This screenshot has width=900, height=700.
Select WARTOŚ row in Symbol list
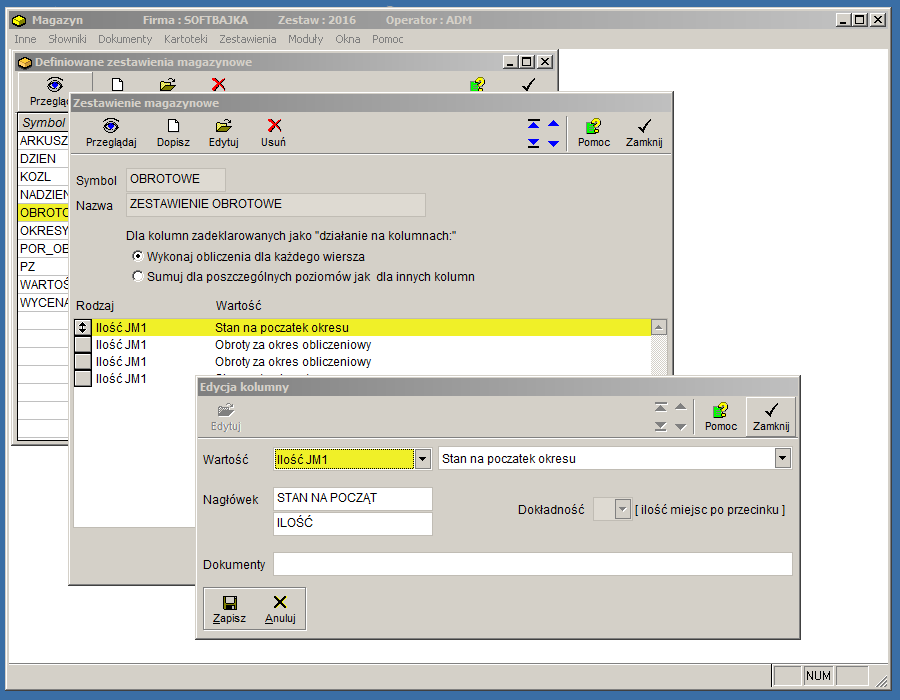(x=44, y=285)
